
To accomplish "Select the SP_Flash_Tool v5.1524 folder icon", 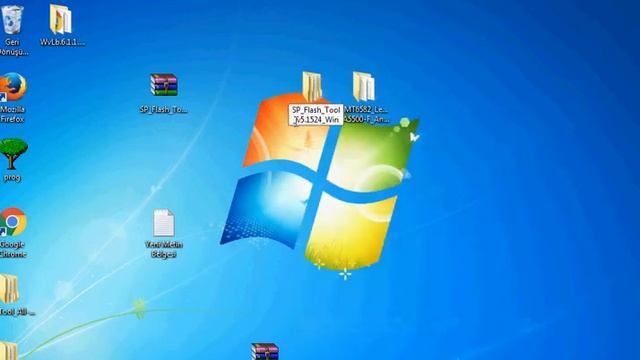I will (x=312, y=87).
